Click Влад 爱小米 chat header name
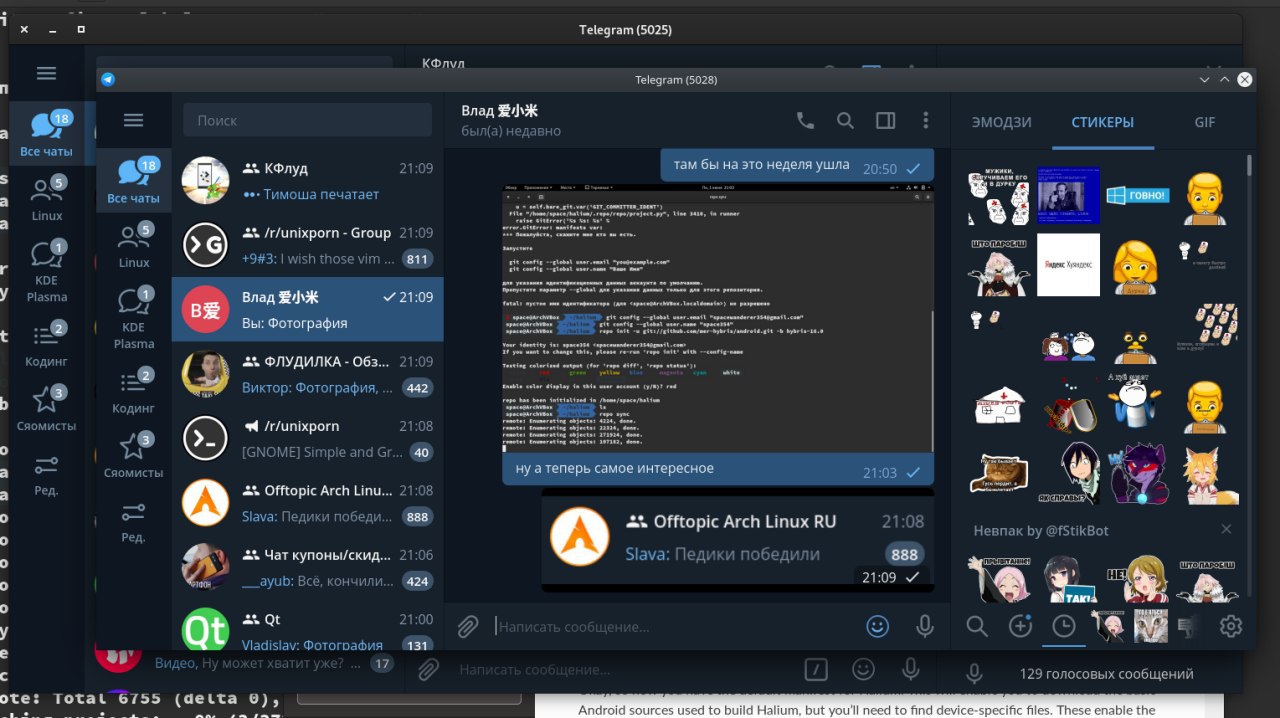Viewport: 1280px width, 718px height. pyautogui.click(x=499, y=111)
